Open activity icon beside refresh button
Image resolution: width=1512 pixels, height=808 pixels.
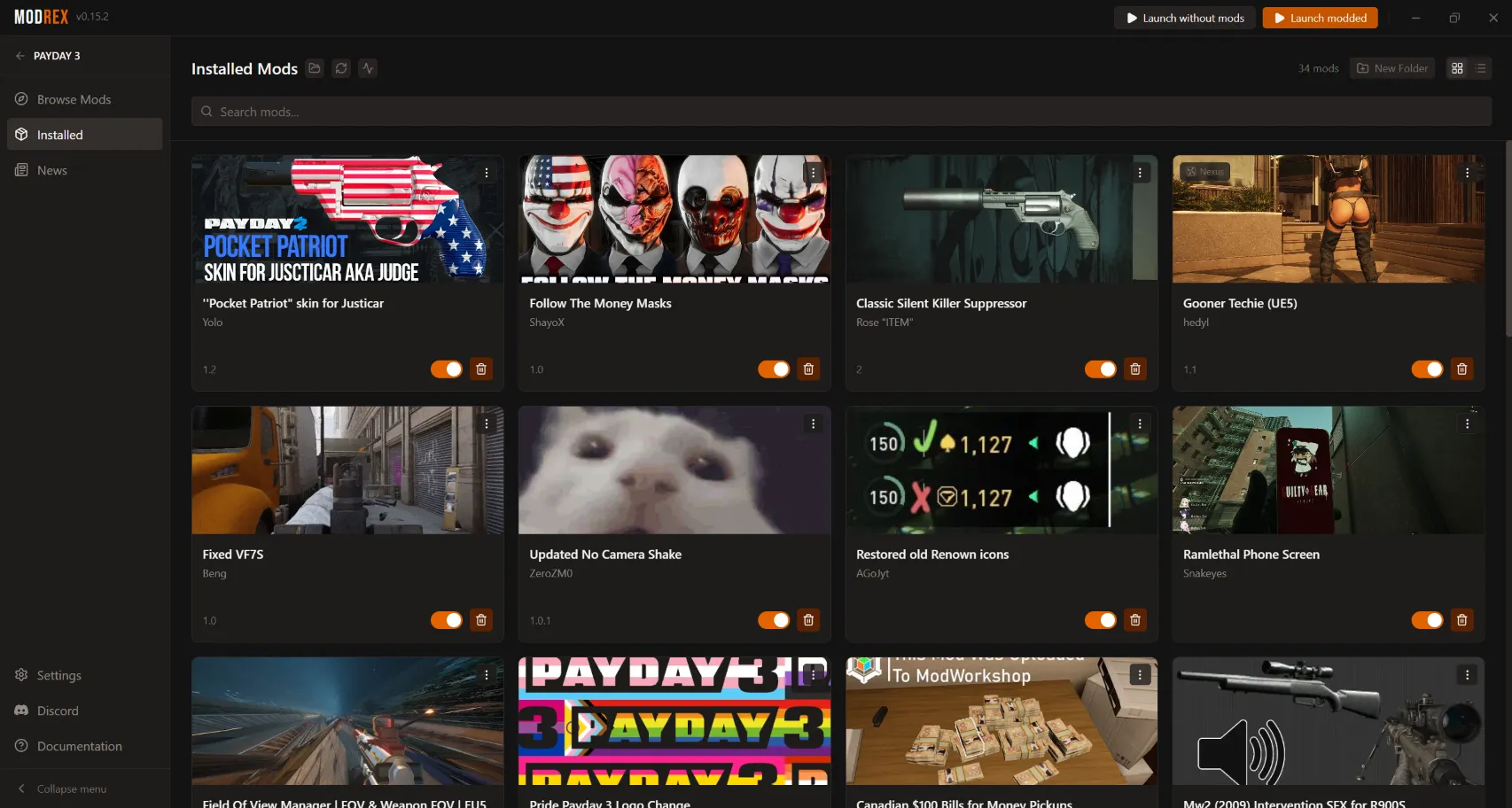point(368,68)
